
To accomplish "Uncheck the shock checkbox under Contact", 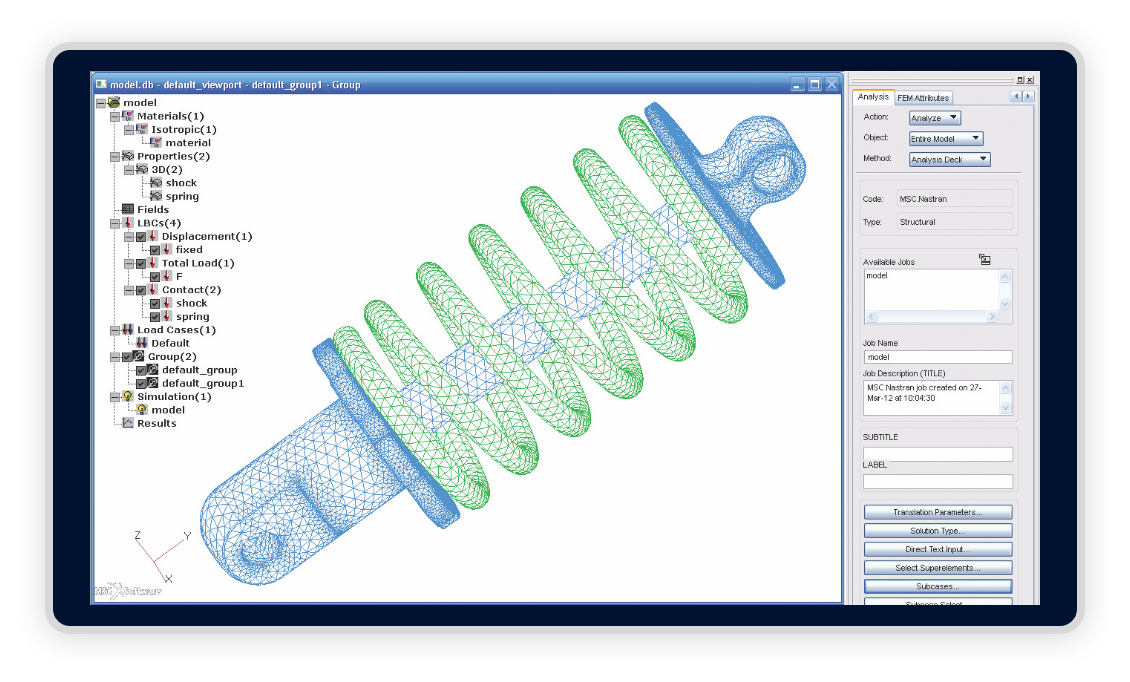I will (155, 304).
